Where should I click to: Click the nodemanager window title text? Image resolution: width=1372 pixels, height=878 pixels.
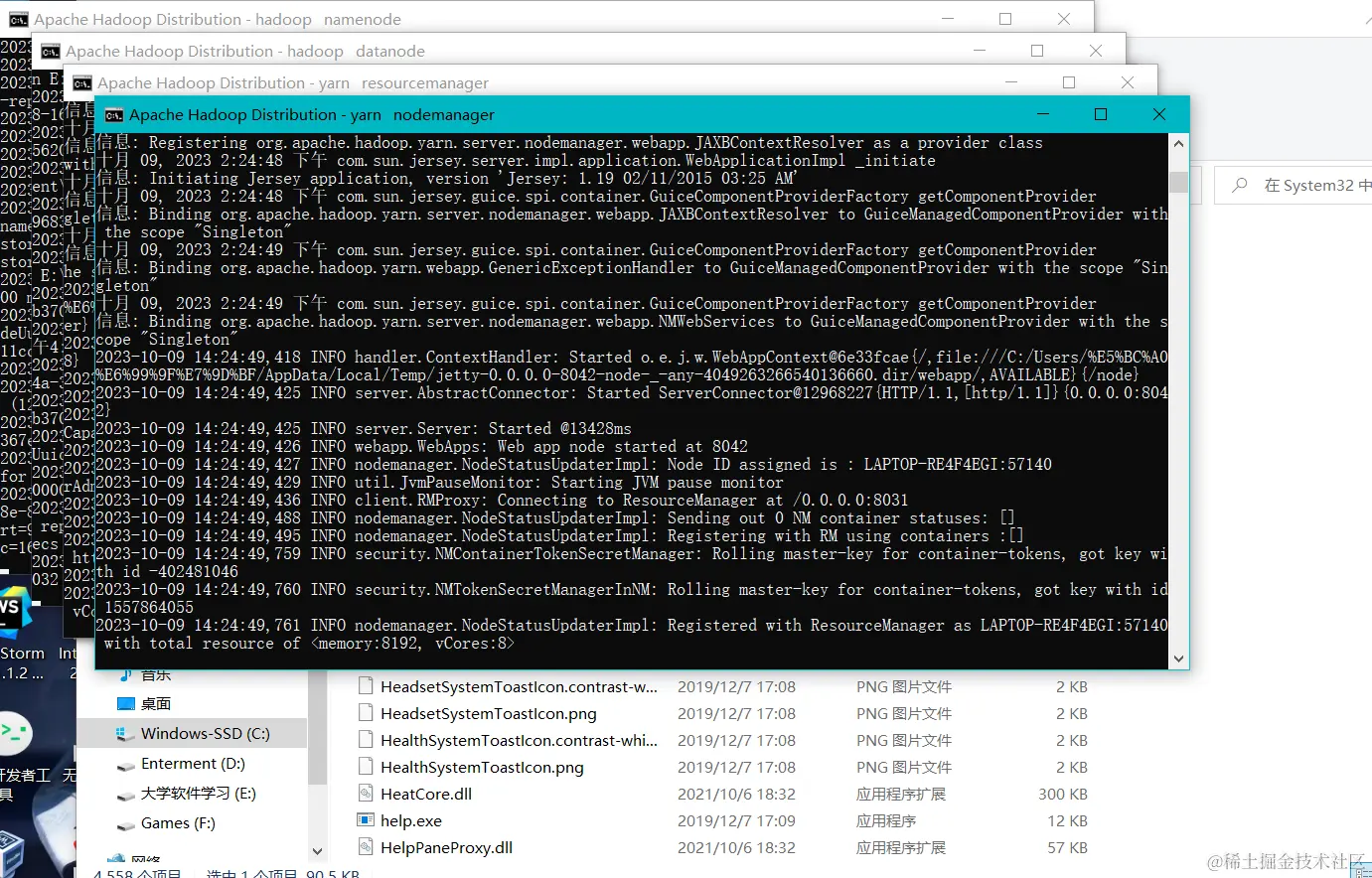coord(312,114)
